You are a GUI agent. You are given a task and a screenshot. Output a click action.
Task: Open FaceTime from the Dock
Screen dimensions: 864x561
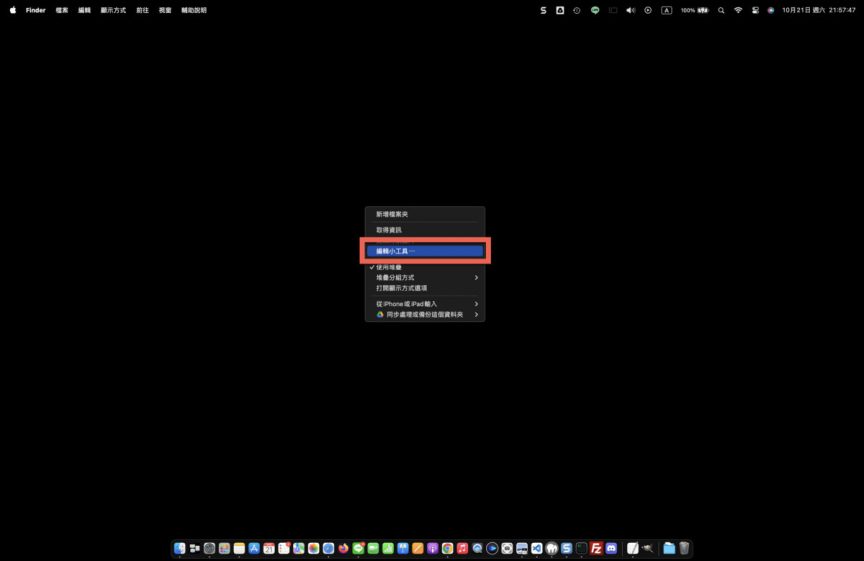point(373,548)
